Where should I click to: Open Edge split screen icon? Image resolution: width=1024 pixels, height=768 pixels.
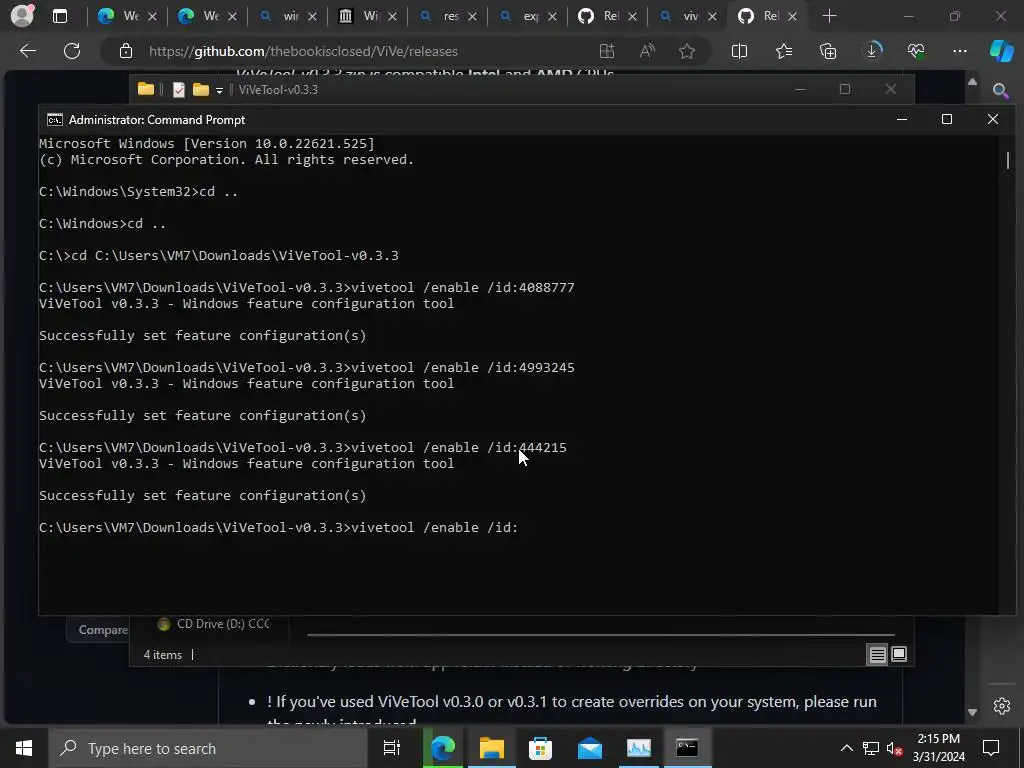point(739,51)
